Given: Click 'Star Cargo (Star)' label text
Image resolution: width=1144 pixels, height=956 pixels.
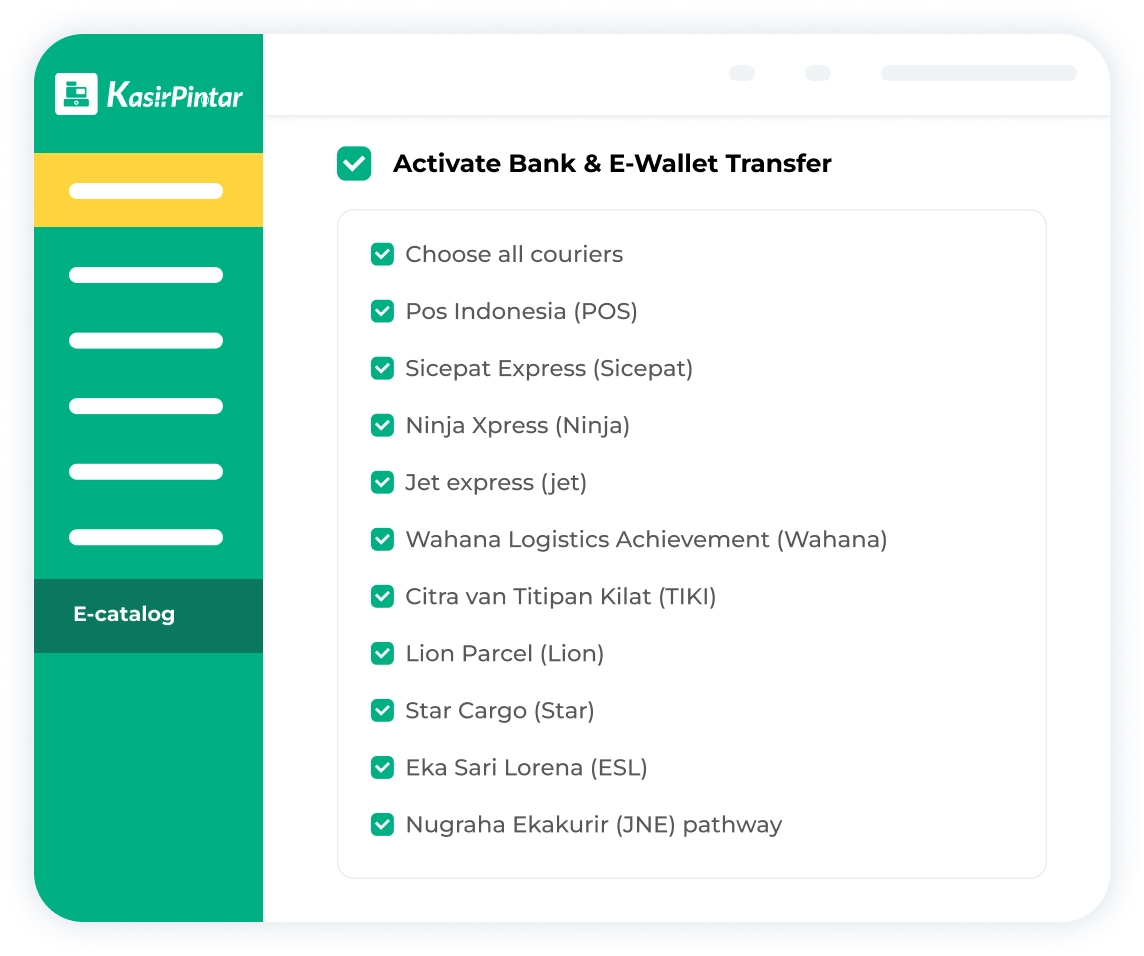Looking at the screenshot, I should [x=500, y=710].
